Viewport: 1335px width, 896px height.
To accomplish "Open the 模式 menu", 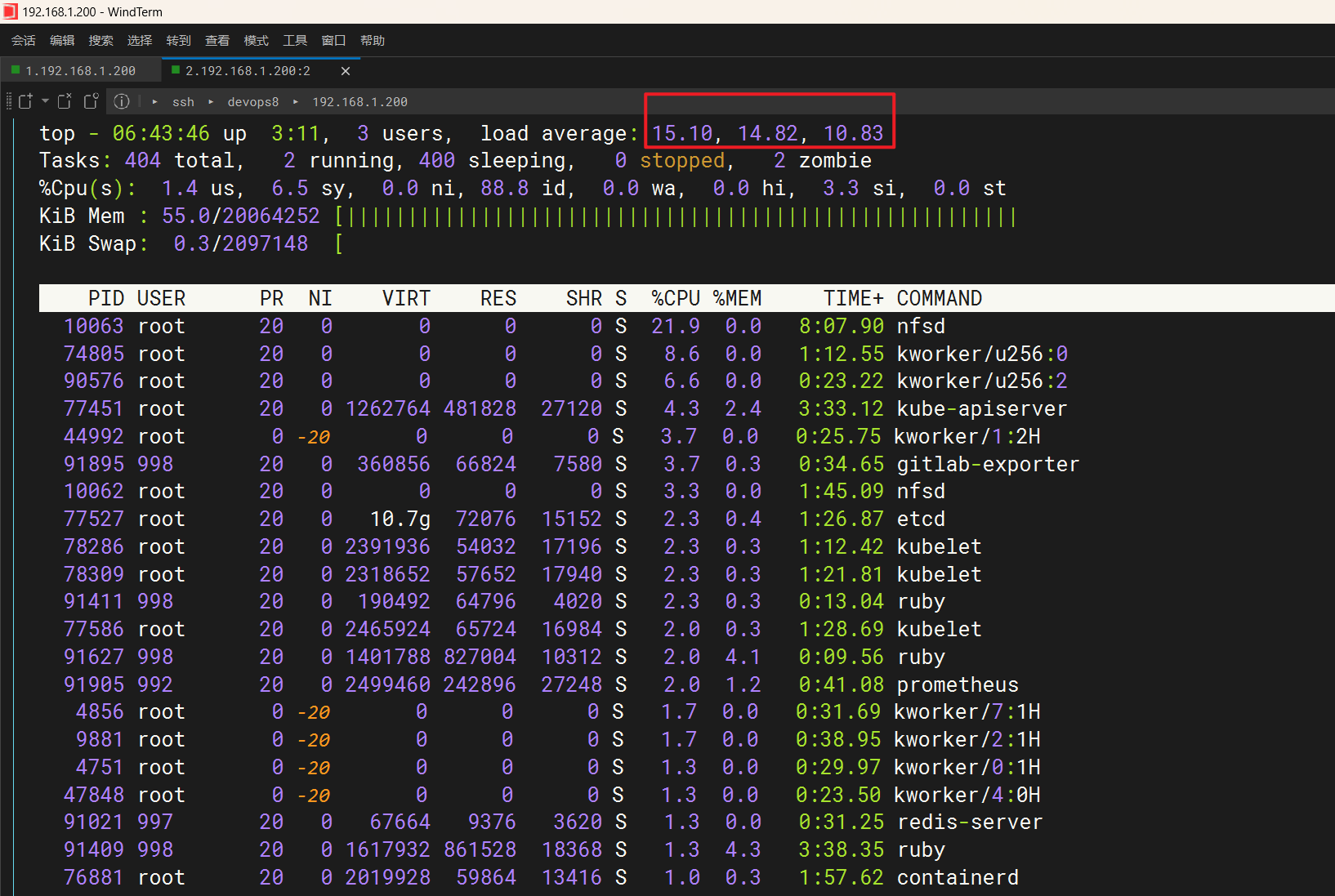I will [257, 40].
